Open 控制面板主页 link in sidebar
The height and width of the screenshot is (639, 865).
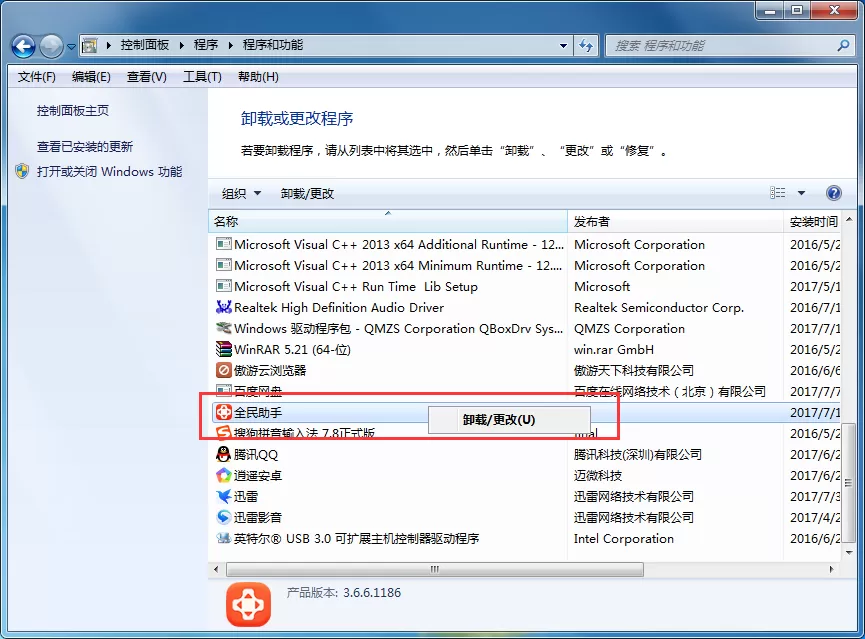73,111
